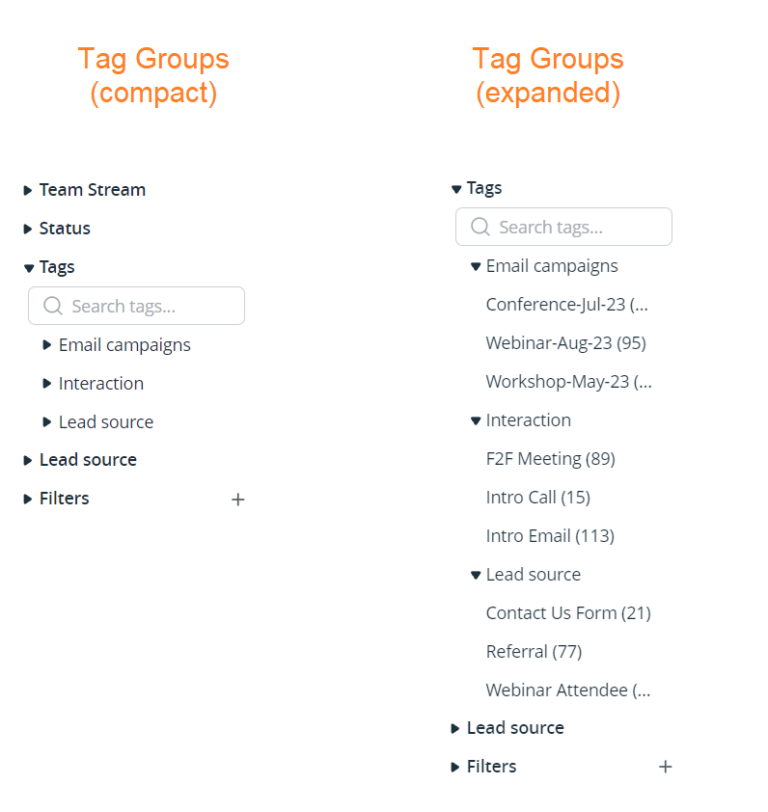The height and width of the screenshot is (812, 768).
Task: Click the Search tags field in compact view
Action: (x=136, y=306)
